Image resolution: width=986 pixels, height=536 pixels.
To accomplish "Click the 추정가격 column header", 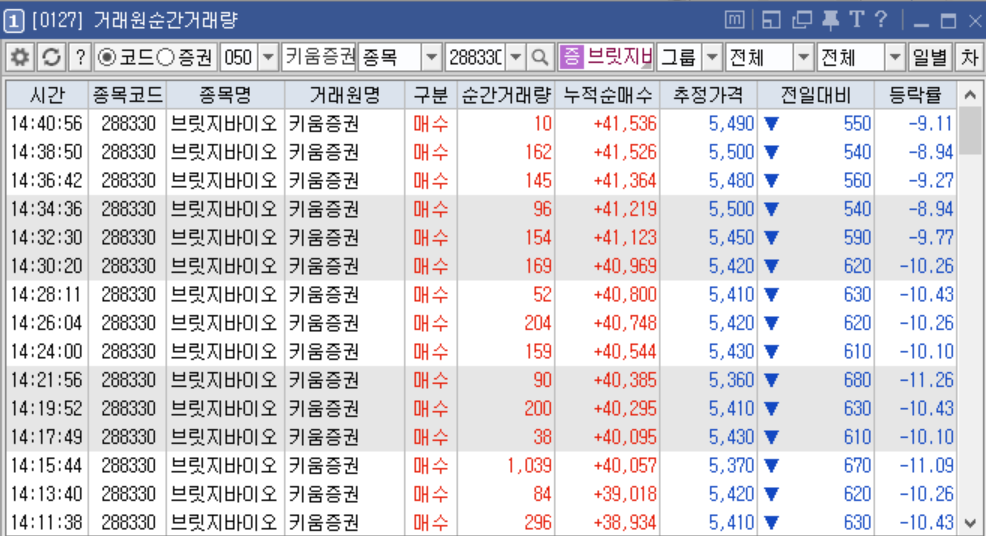I will tap(709, 95).
